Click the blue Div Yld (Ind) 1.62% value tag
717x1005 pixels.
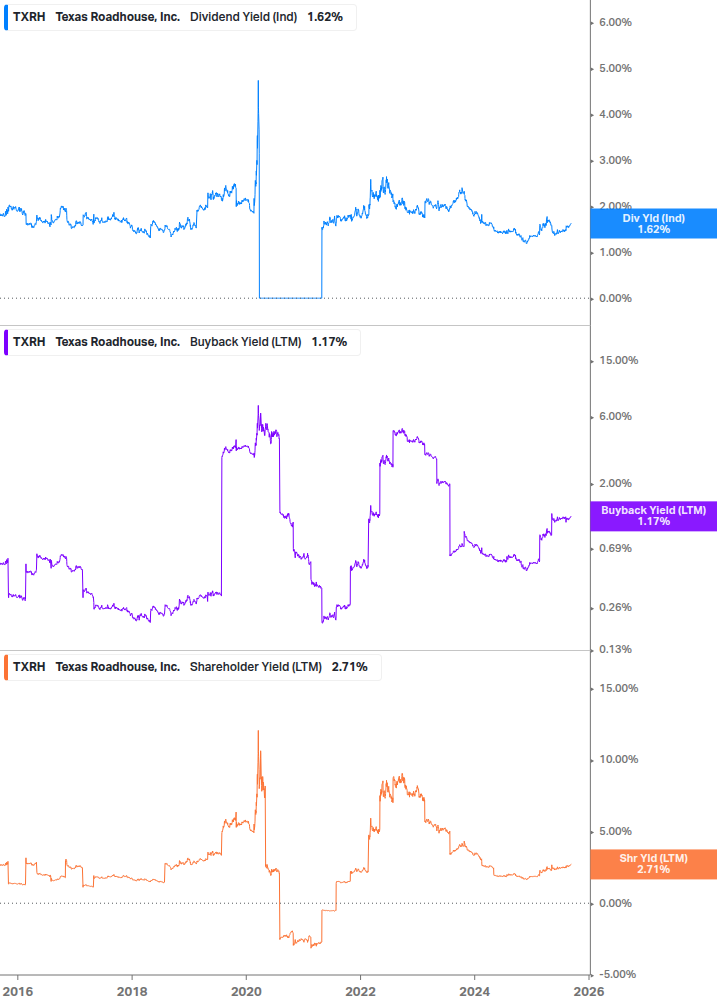[x=654, y=224]
